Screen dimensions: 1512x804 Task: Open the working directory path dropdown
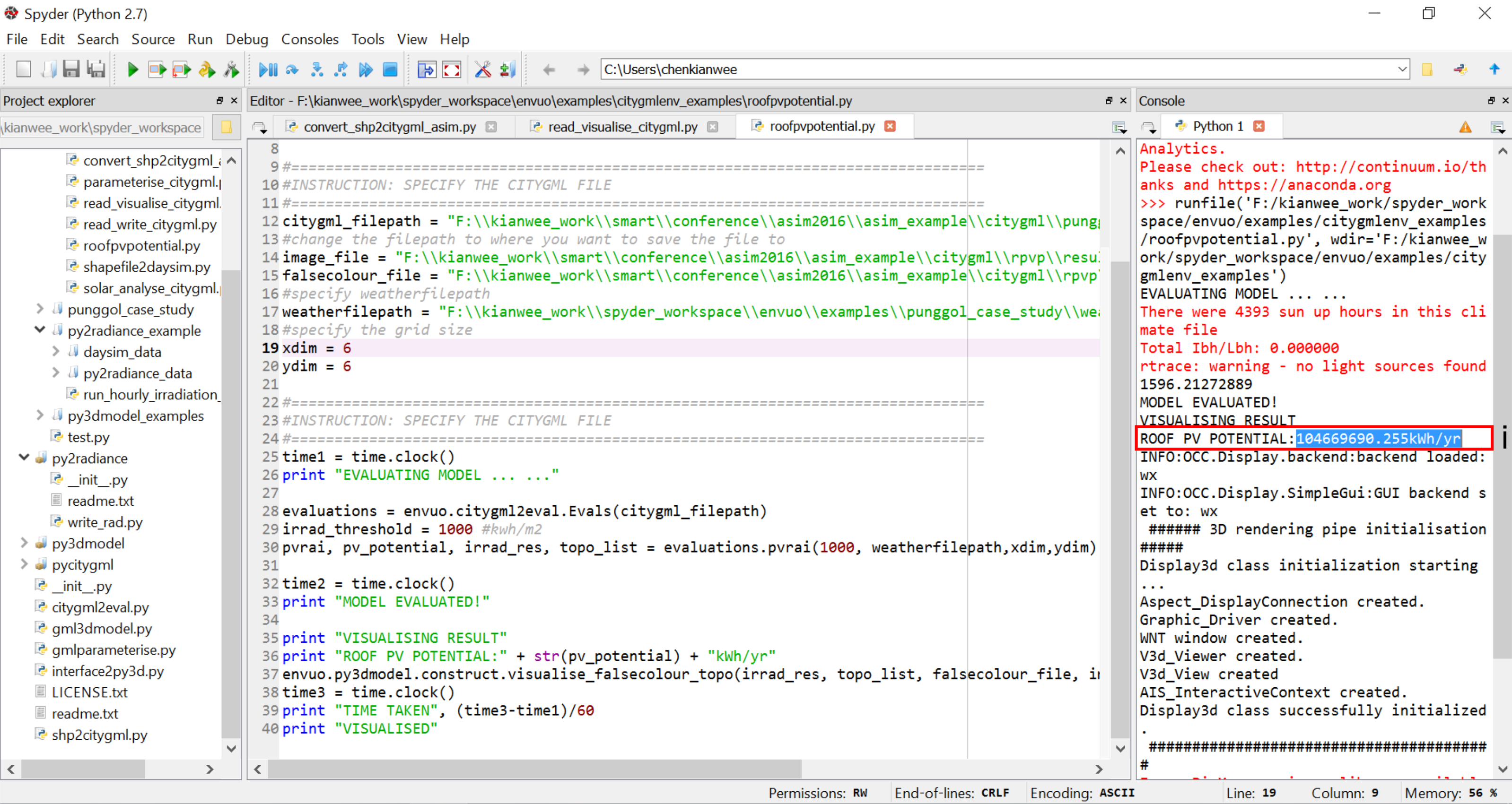[1402, 70]
